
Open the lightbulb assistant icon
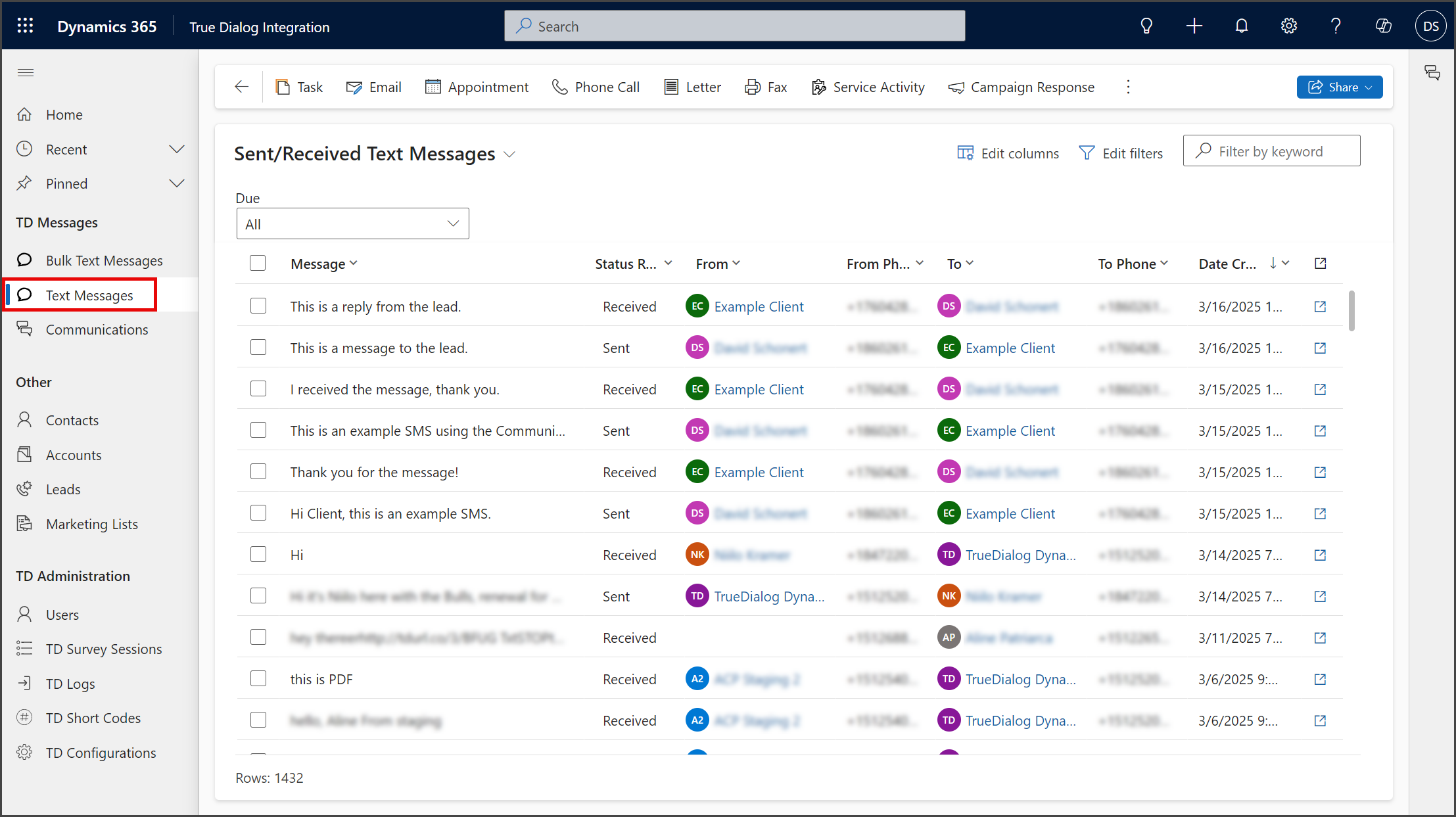(x=1146, y=26)
